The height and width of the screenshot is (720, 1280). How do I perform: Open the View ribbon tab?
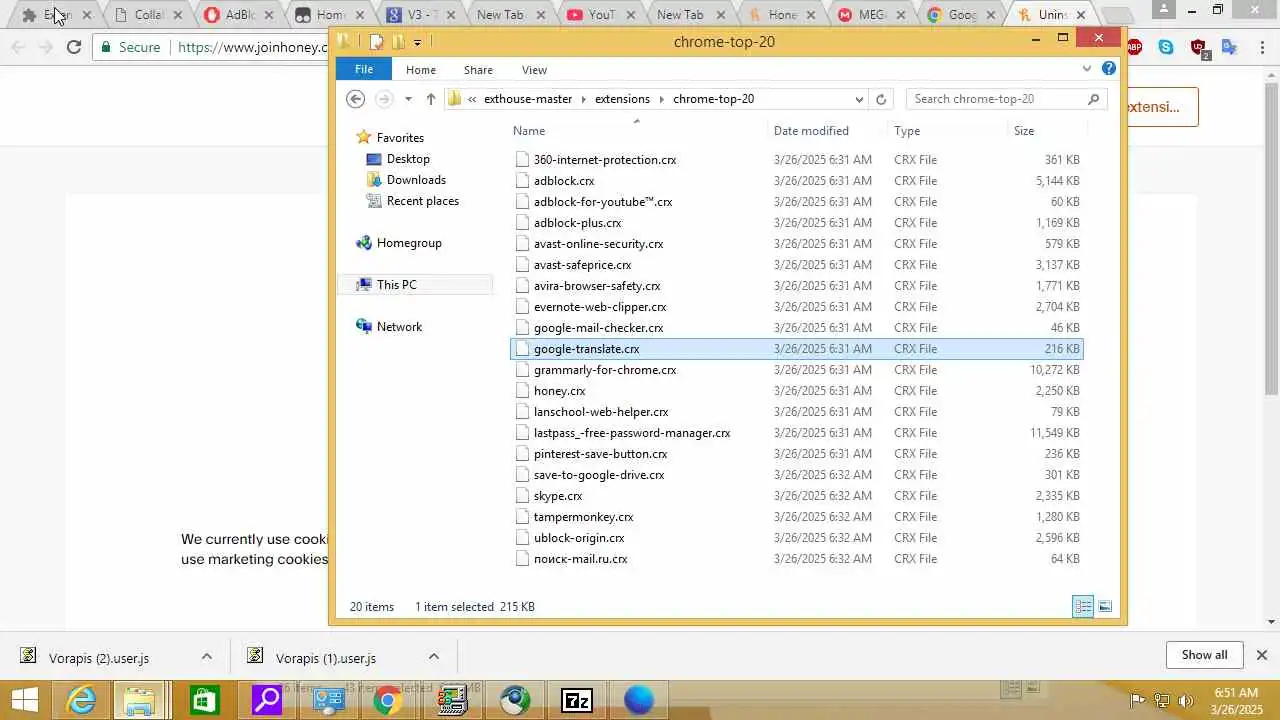(534, 70)
